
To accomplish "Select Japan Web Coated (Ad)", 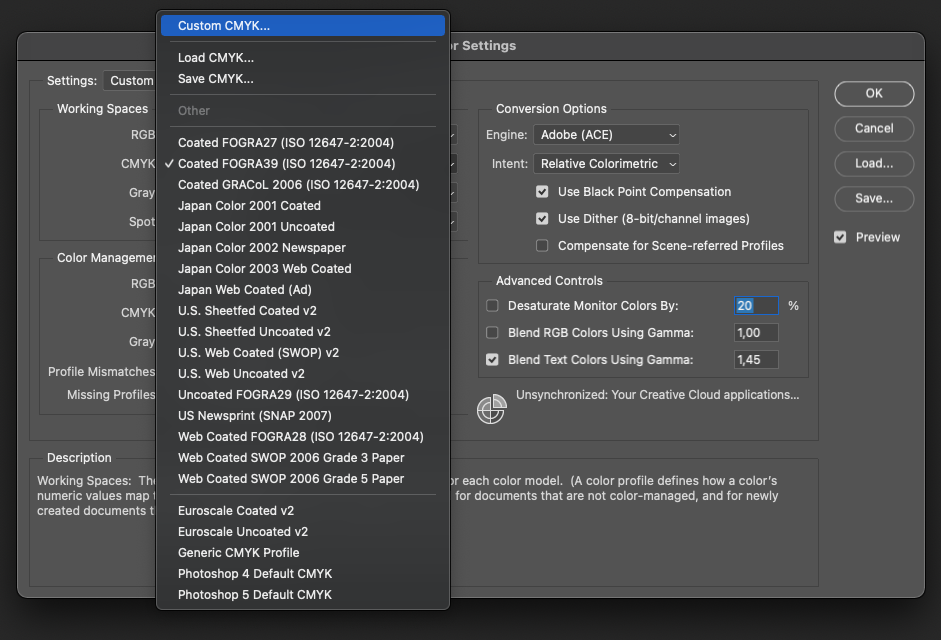I will coord(303,289).
